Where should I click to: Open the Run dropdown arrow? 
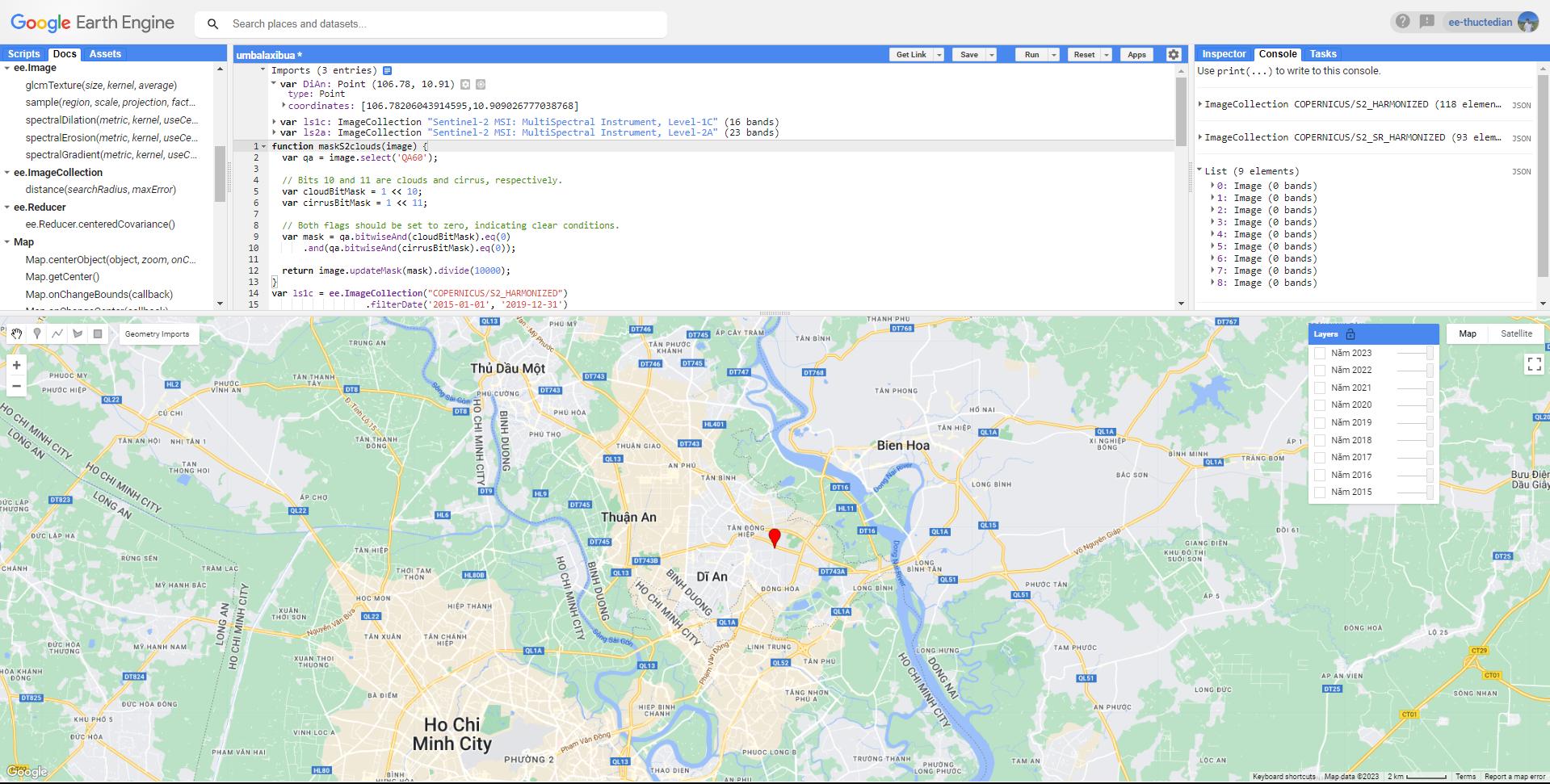(1053, 55)
